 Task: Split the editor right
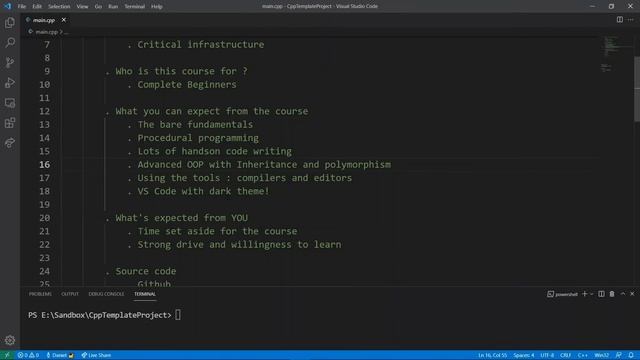point(620,20)
